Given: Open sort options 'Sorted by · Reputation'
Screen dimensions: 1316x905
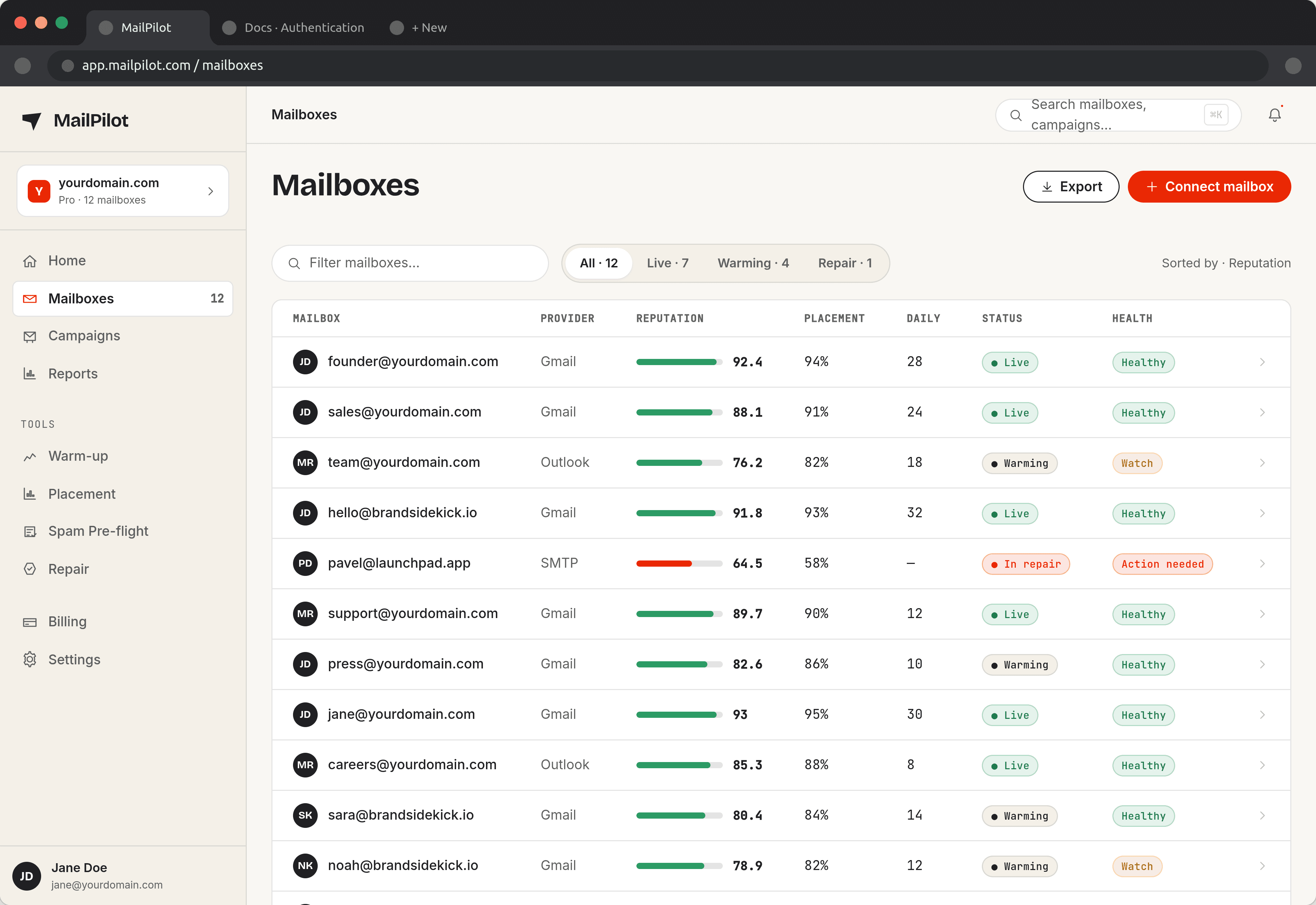Looking at the screenshot, I should pyautogui.click(x=1226, y=263).
